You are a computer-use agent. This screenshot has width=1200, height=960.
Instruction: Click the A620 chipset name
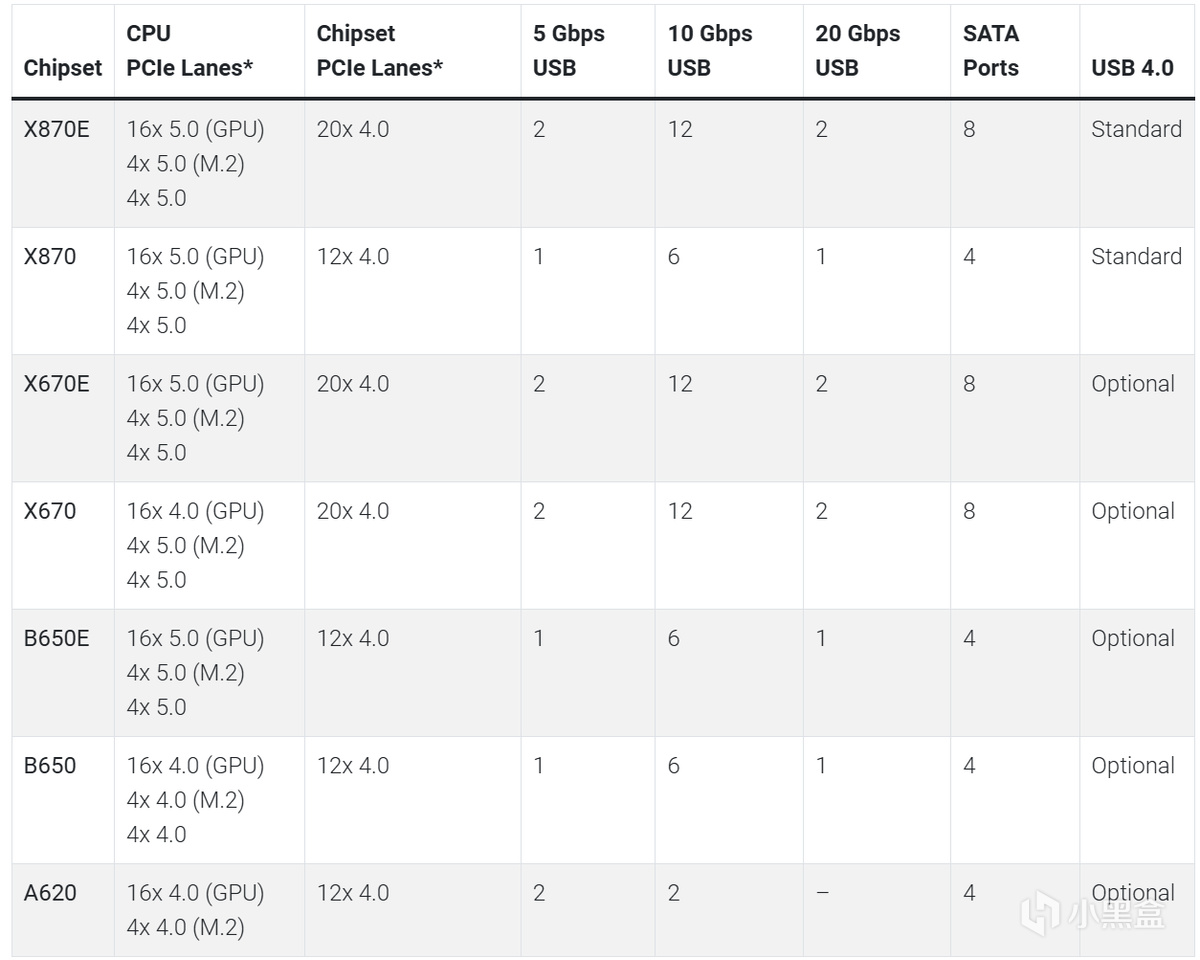[50, 892]
